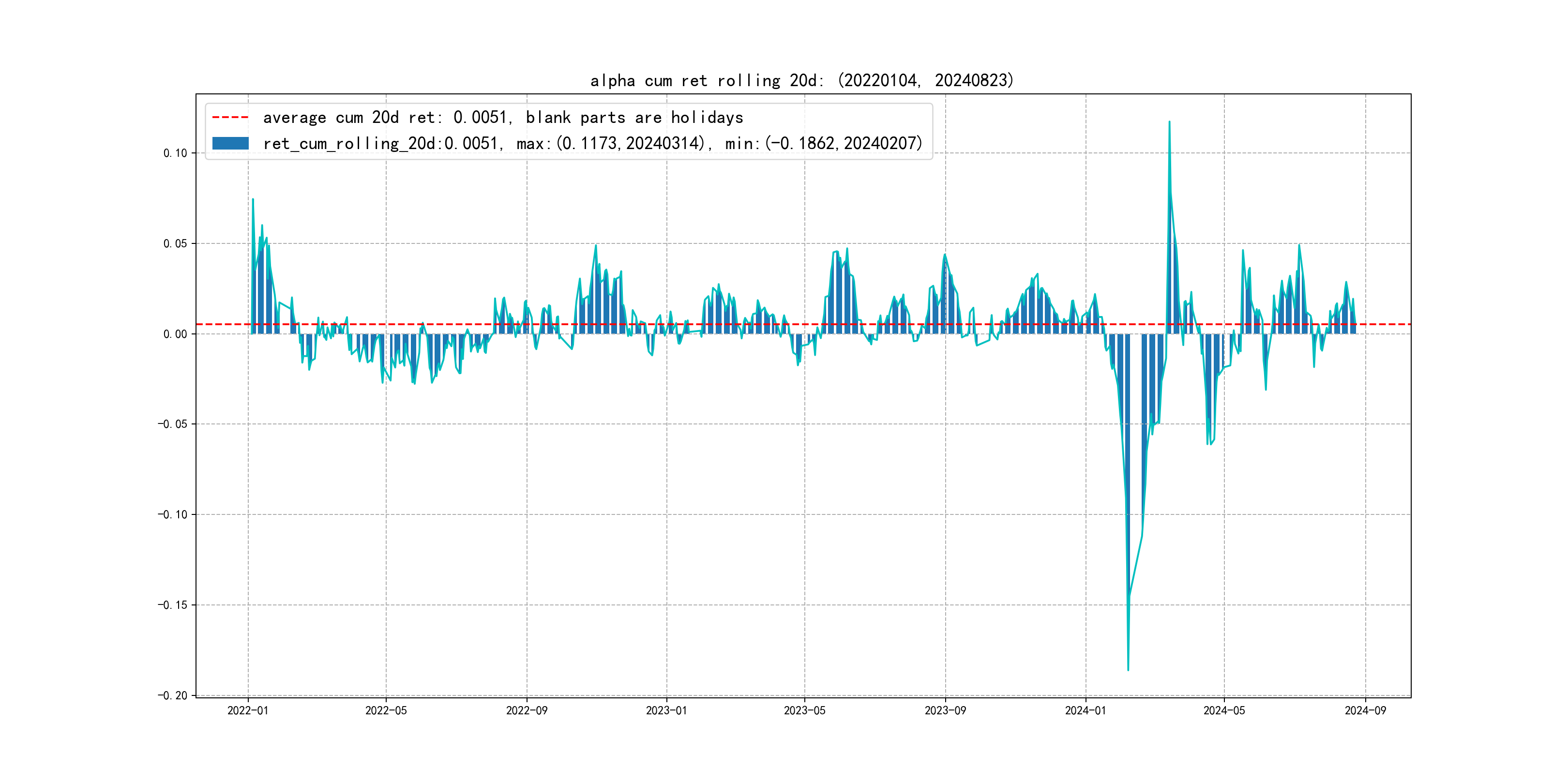Click the red dashed legend line sample
Image resolution: width=1568 pixels, height=784 pixels.
[230, 117]
